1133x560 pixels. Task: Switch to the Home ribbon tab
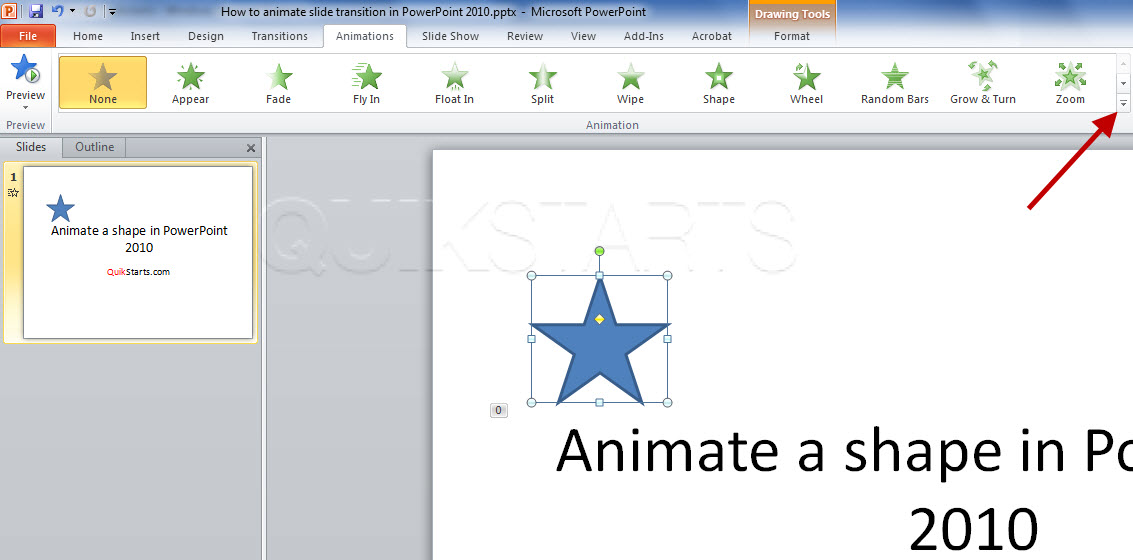coord(87,36)
